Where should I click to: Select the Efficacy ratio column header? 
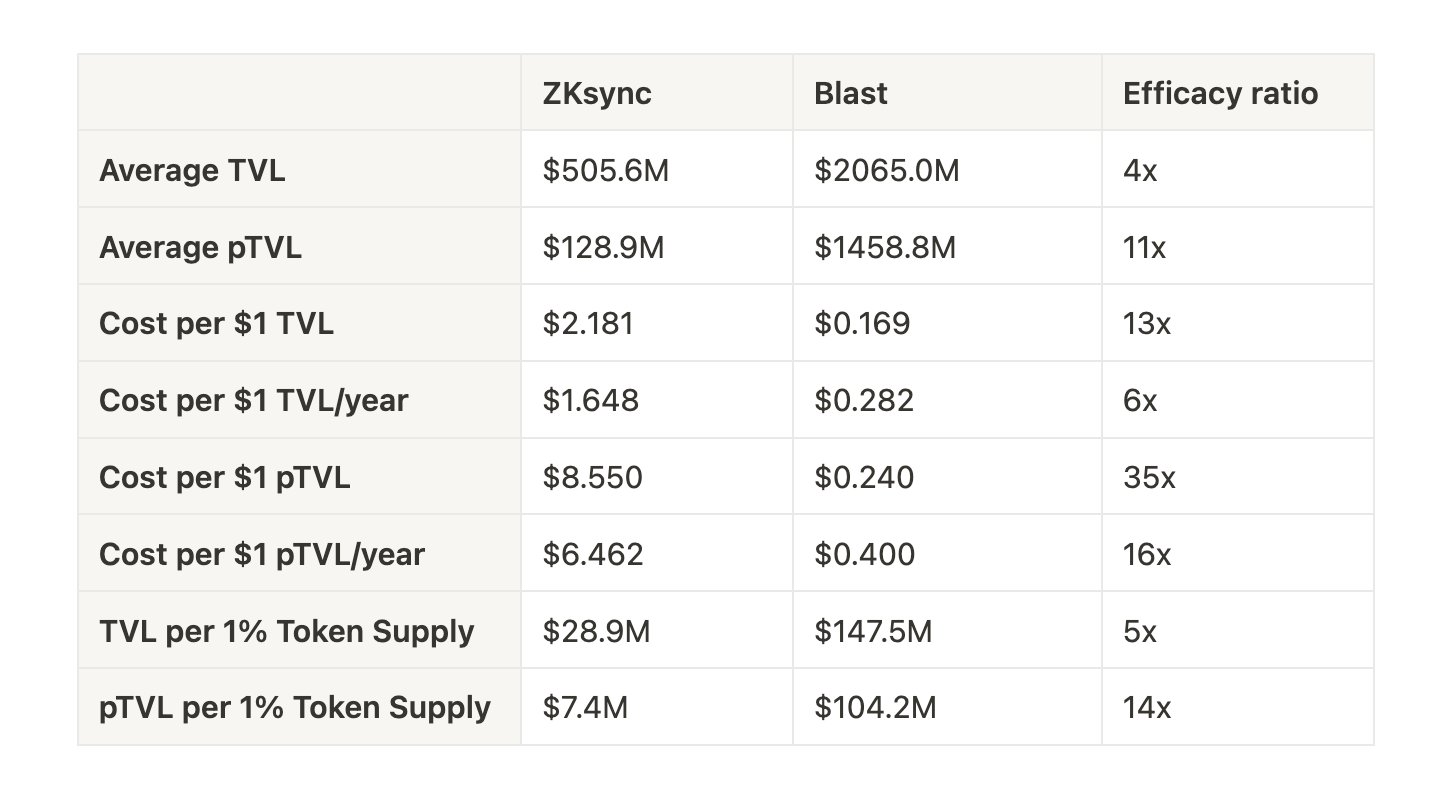(1220, 93)
